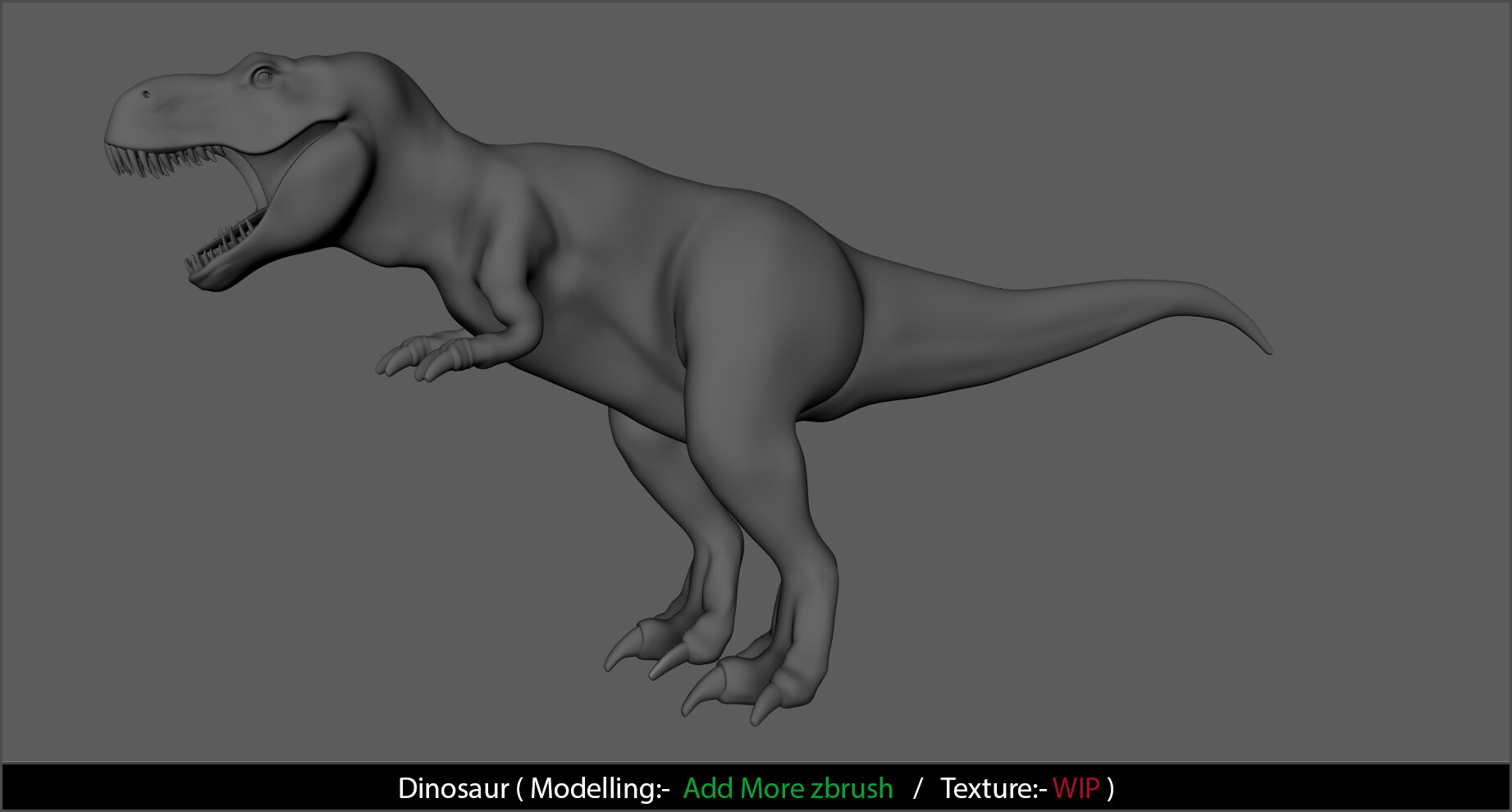Click the red 'WIP' texture status text
Image resolution: width=1512 pixels, height=812 pixels.
(x=1076, y=788)
